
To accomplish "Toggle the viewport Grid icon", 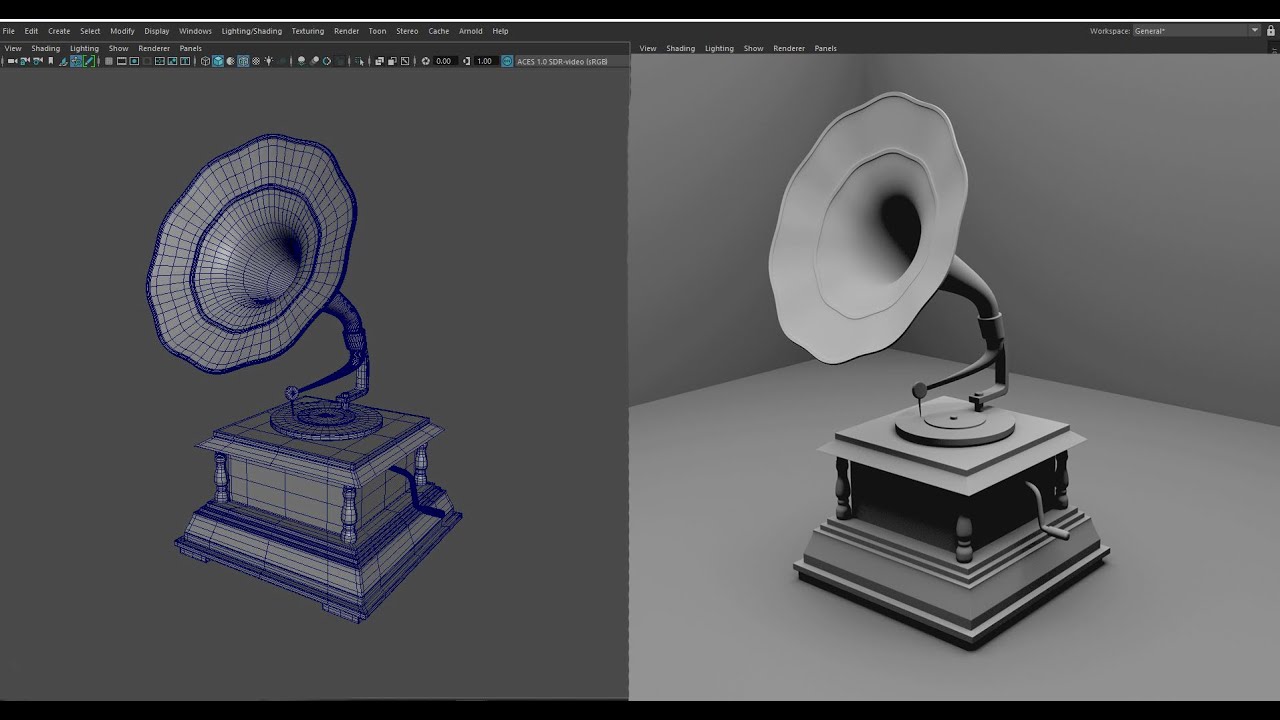I will point(109,61).
